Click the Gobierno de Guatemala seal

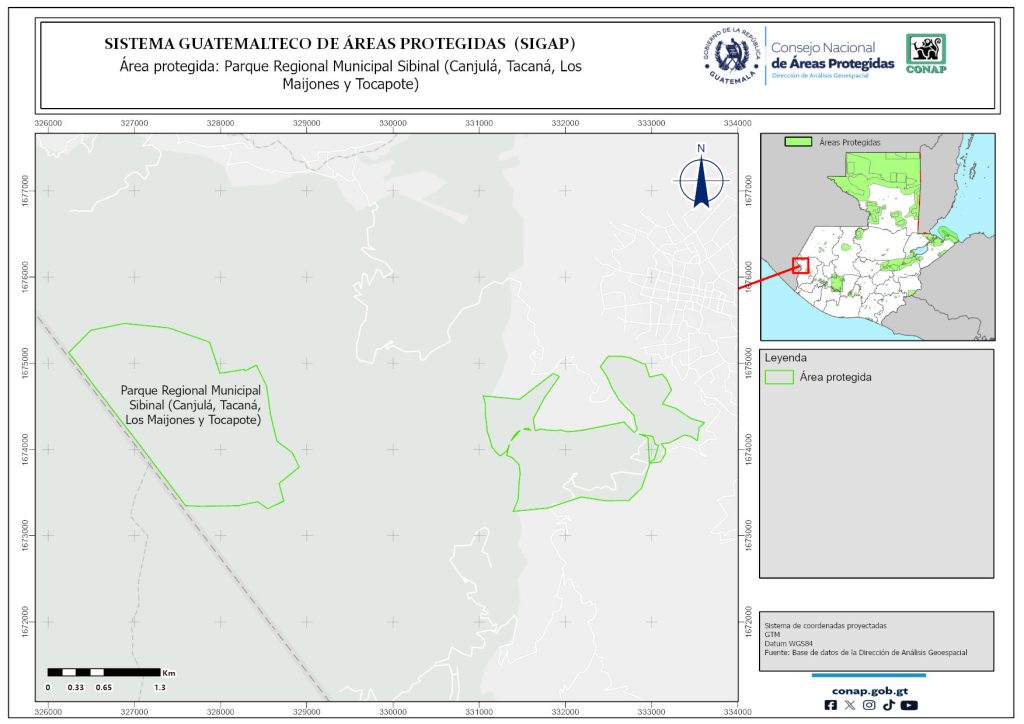pyautogui.click(x=733, y=55)
